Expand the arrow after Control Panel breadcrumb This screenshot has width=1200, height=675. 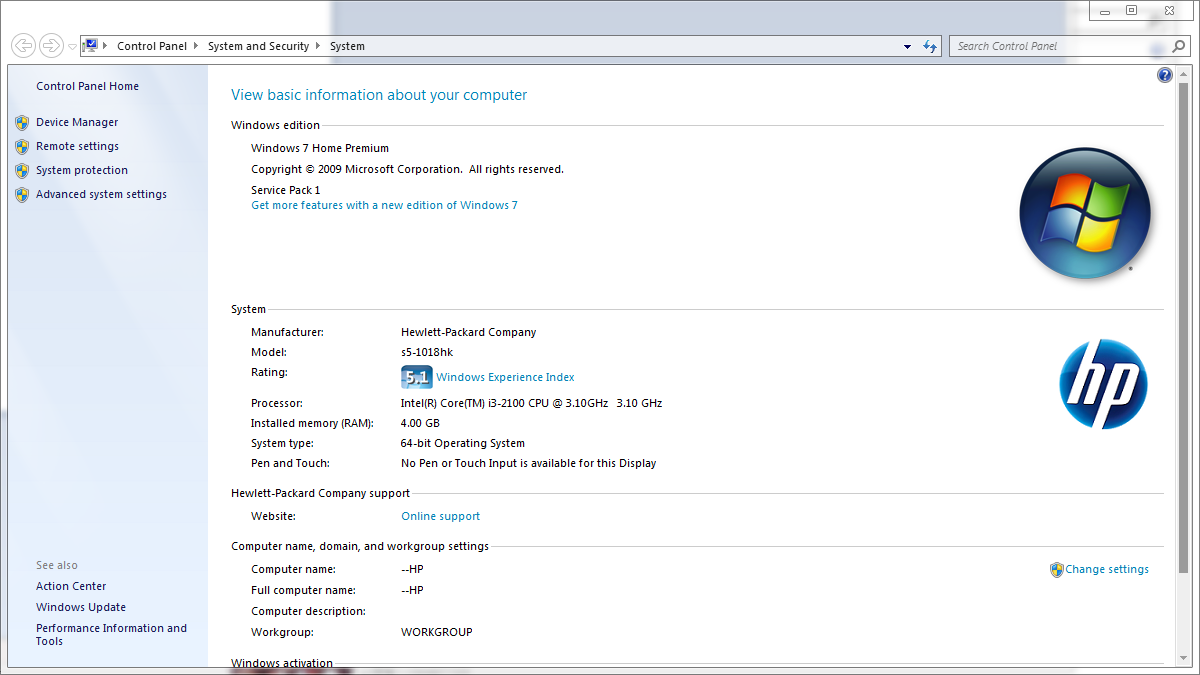(x=197, y=46)
